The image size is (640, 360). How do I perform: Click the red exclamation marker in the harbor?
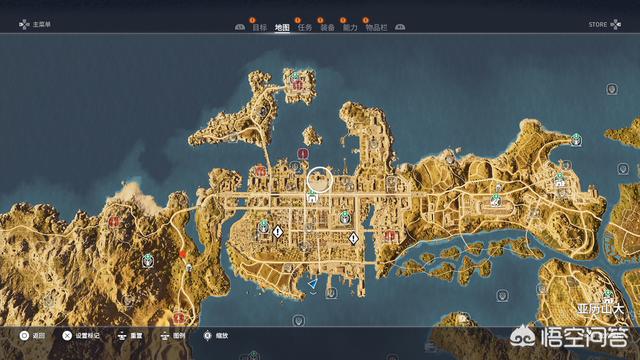pyautogui.click(x=303, y=153)
